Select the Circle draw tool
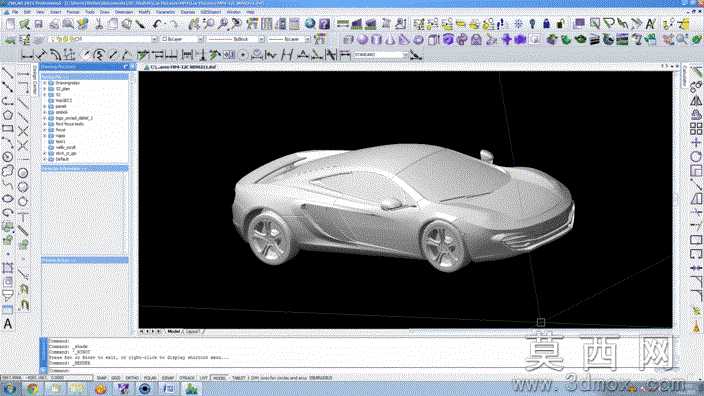The height and width of the screenshot is (396, 704). 7,157
